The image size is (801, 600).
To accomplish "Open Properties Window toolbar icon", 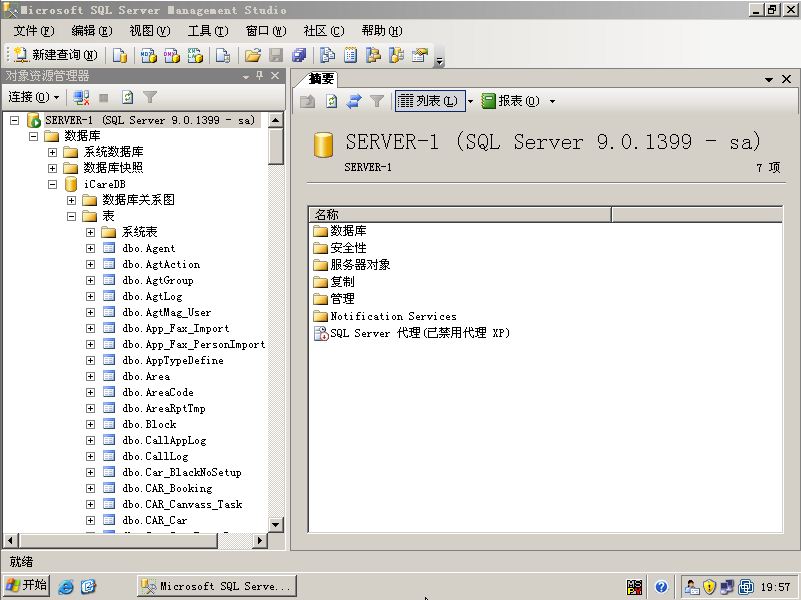I will click(420, 55).
